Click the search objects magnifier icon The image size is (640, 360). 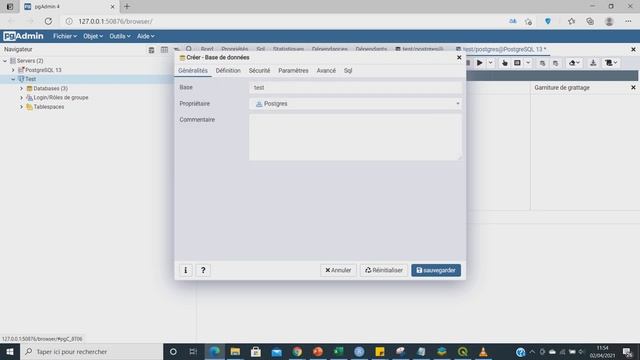pyautogui.click(x=189, y=49)
